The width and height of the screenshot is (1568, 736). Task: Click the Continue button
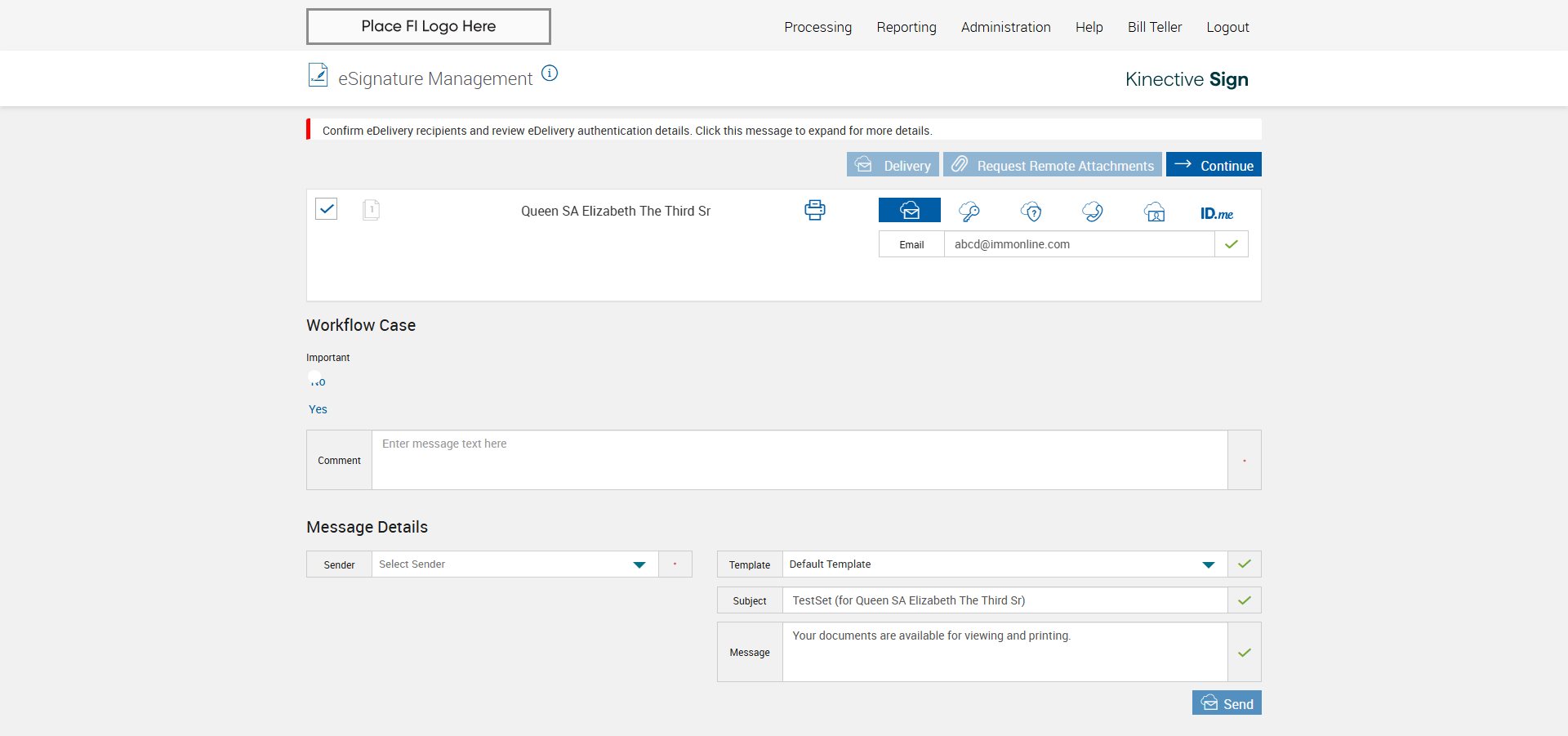click(x=1214, y=165)
